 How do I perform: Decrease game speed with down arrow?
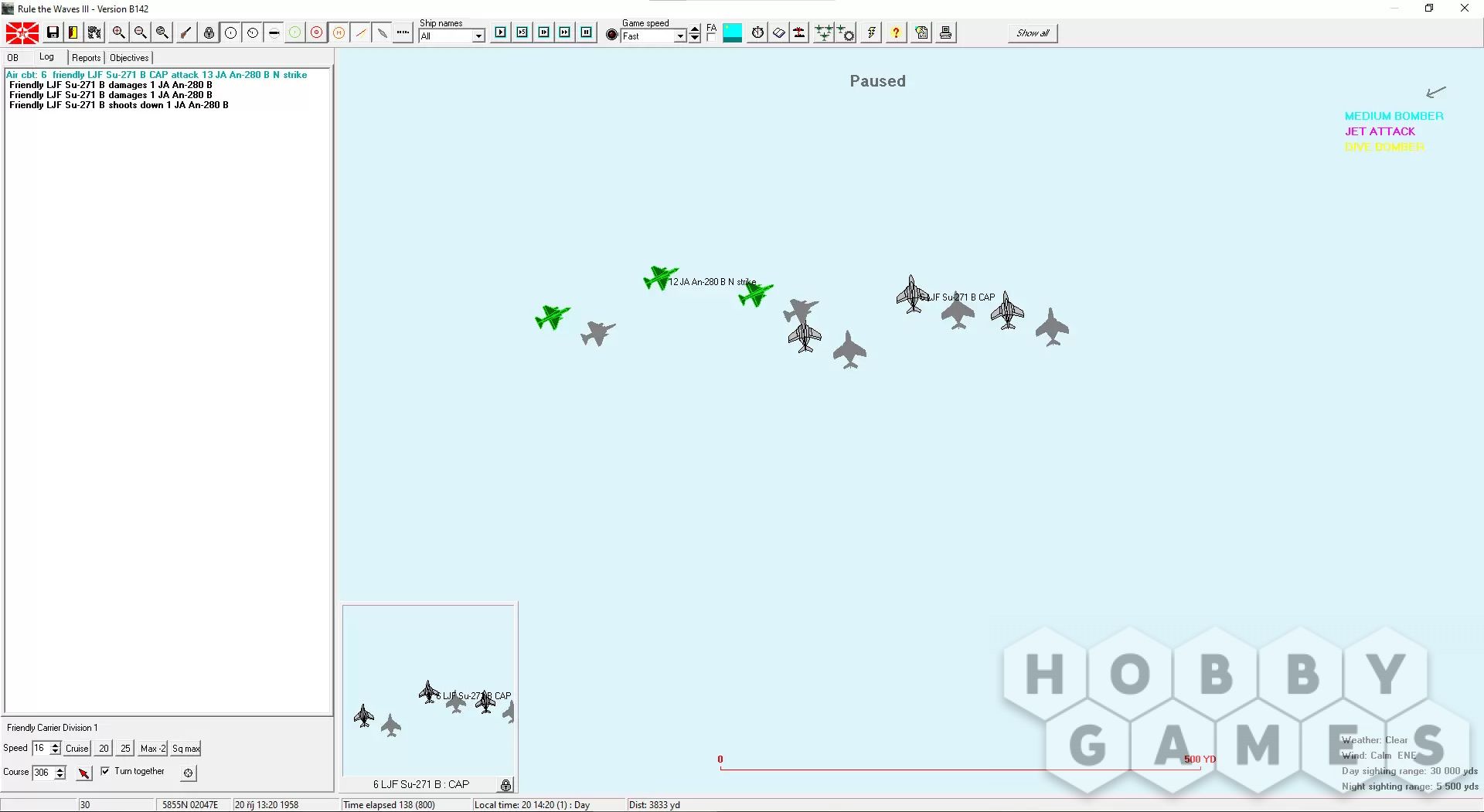click(695, 39)
